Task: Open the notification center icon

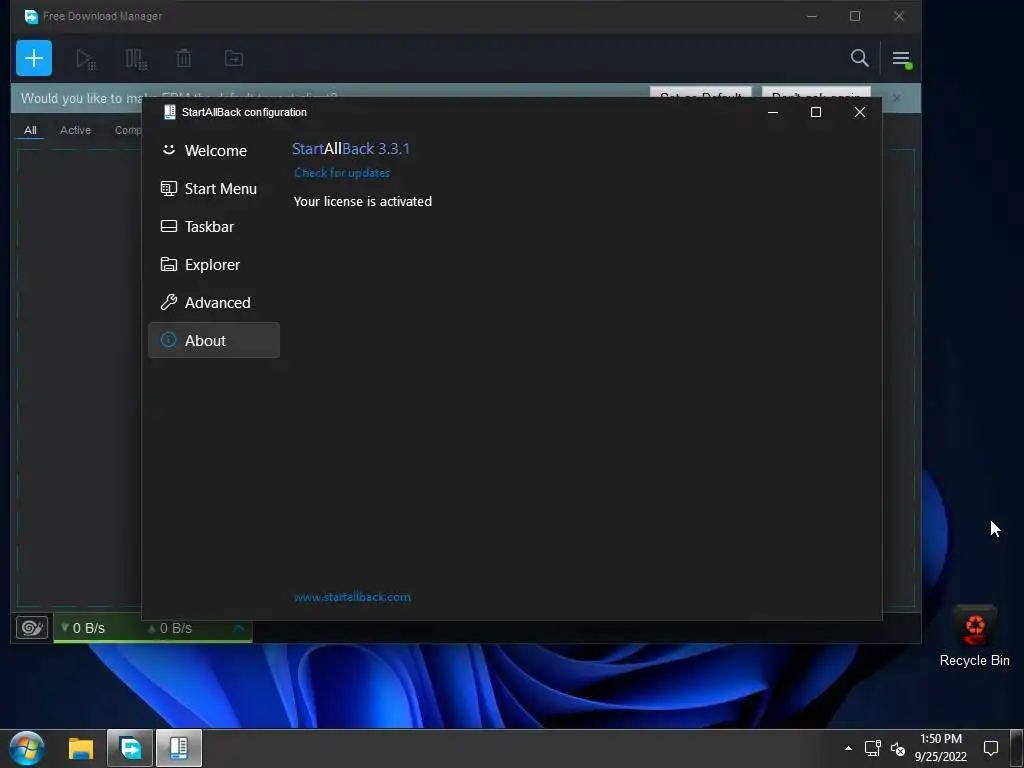Action: (991, 748)
